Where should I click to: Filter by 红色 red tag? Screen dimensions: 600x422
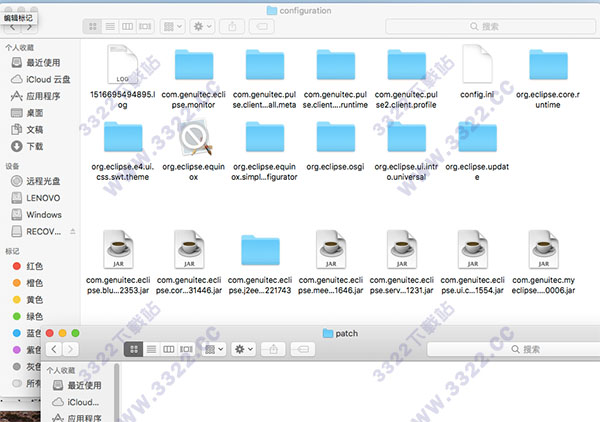click(28, 266)
